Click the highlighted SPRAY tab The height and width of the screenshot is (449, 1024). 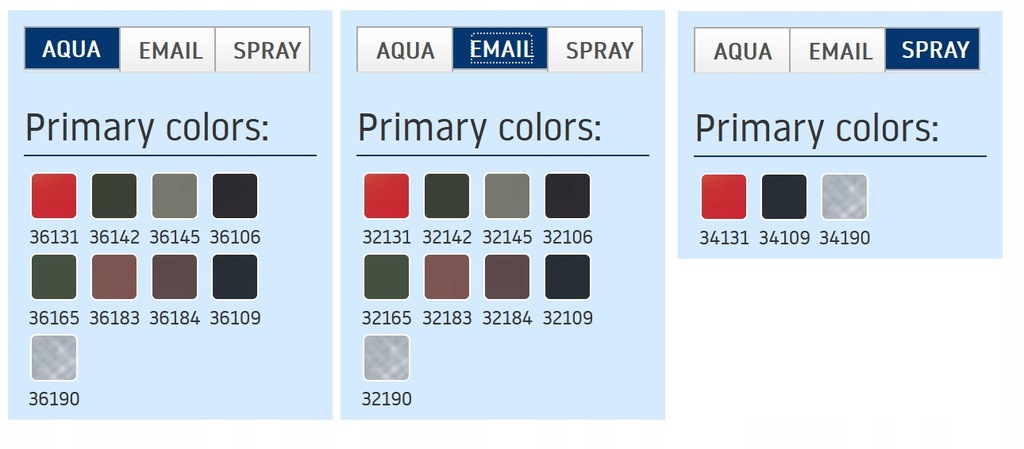point(934,50)
